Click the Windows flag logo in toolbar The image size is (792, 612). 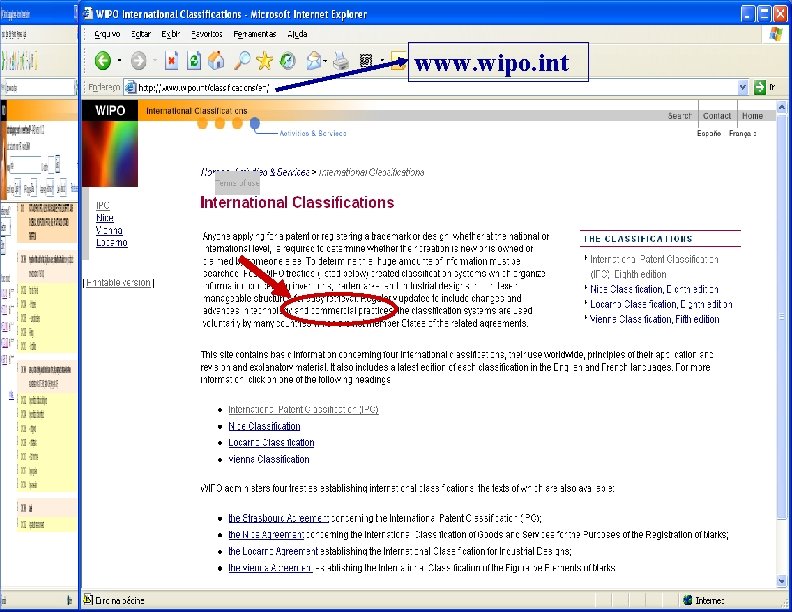pos(776,34)
